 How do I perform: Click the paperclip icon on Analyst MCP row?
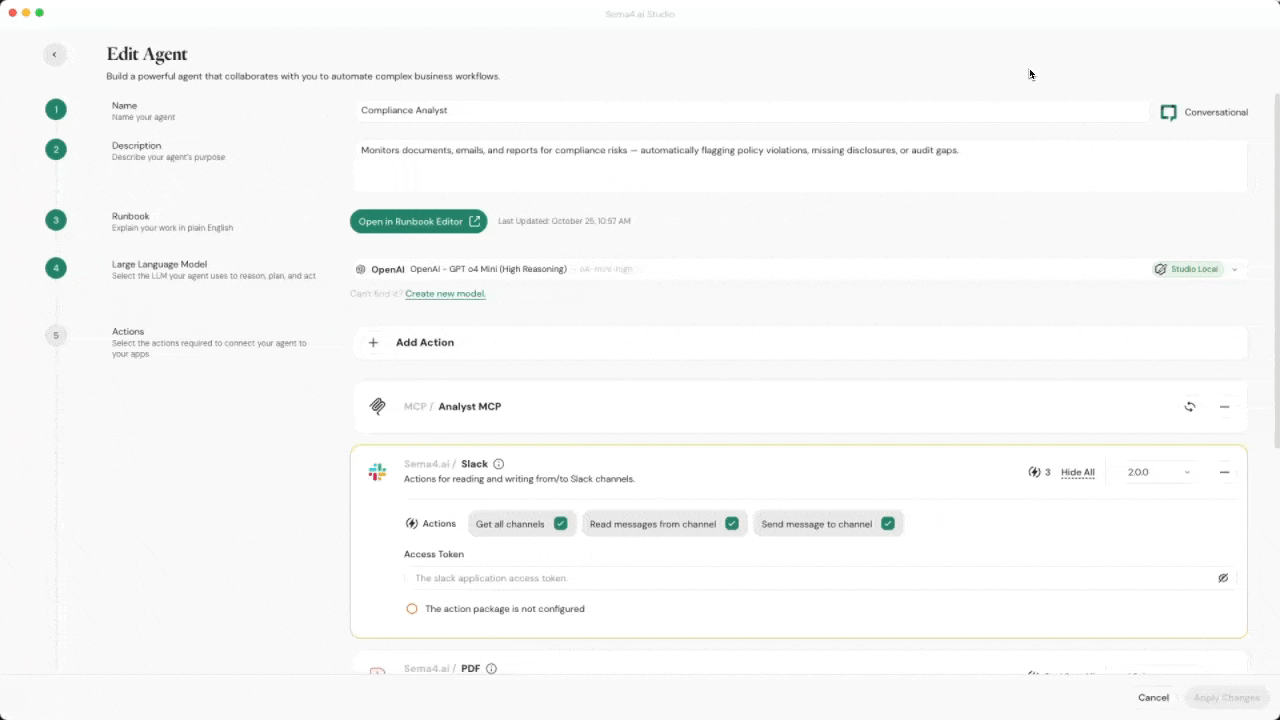tap(377, 406)
